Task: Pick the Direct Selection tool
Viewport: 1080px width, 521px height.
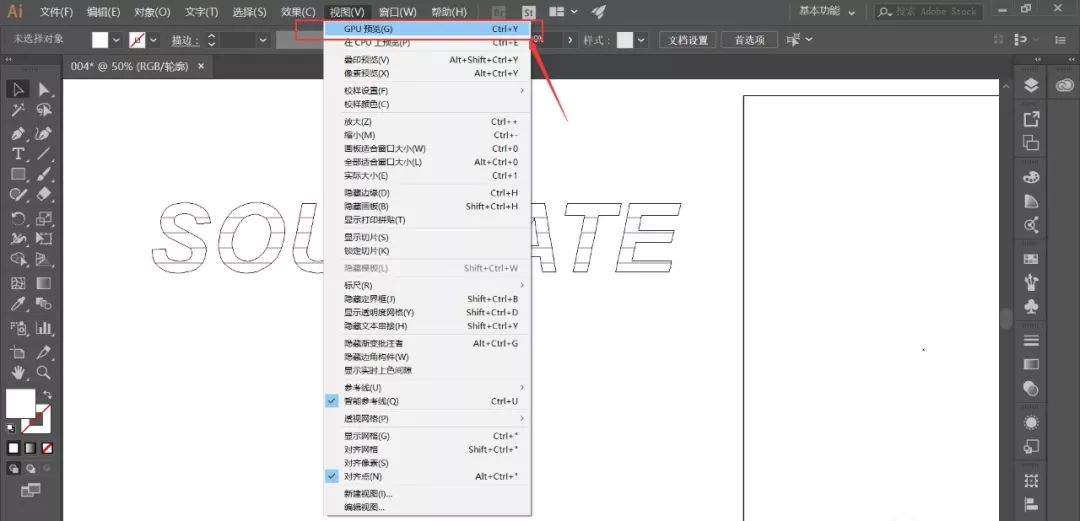Action: point(44,90)
